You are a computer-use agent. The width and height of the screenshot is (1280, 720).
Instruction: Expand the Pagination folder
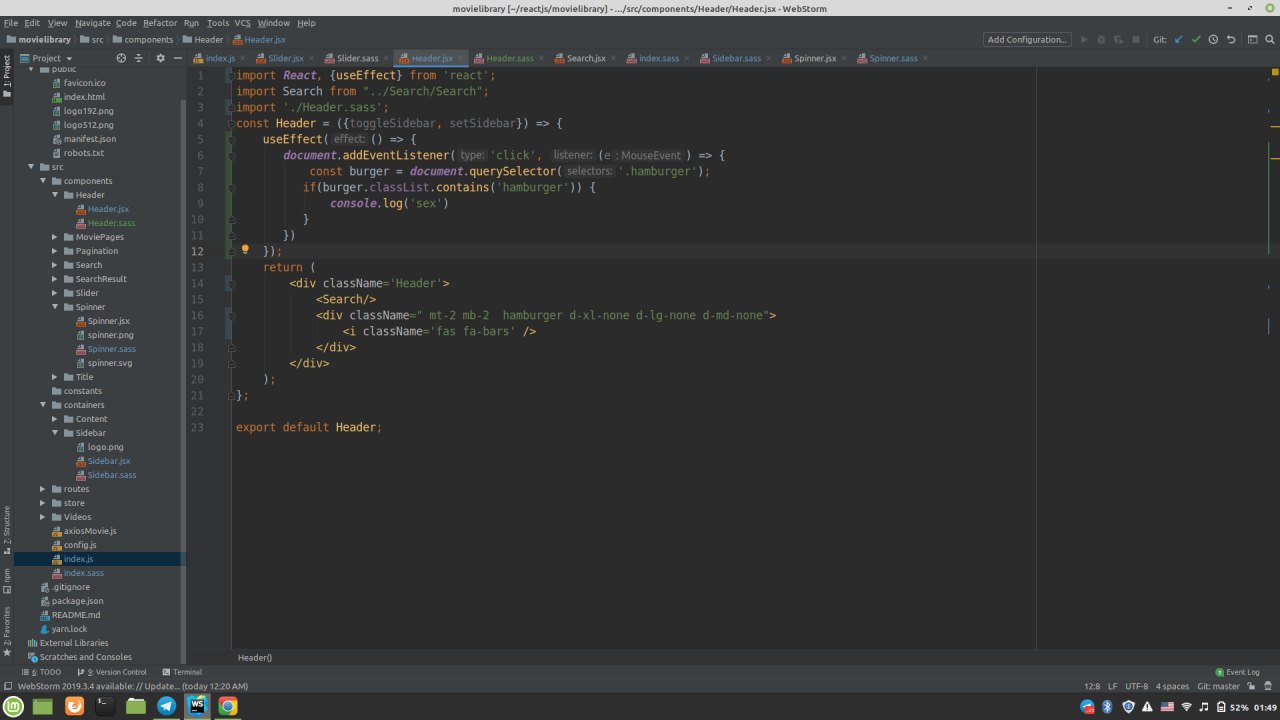[55, 251]
